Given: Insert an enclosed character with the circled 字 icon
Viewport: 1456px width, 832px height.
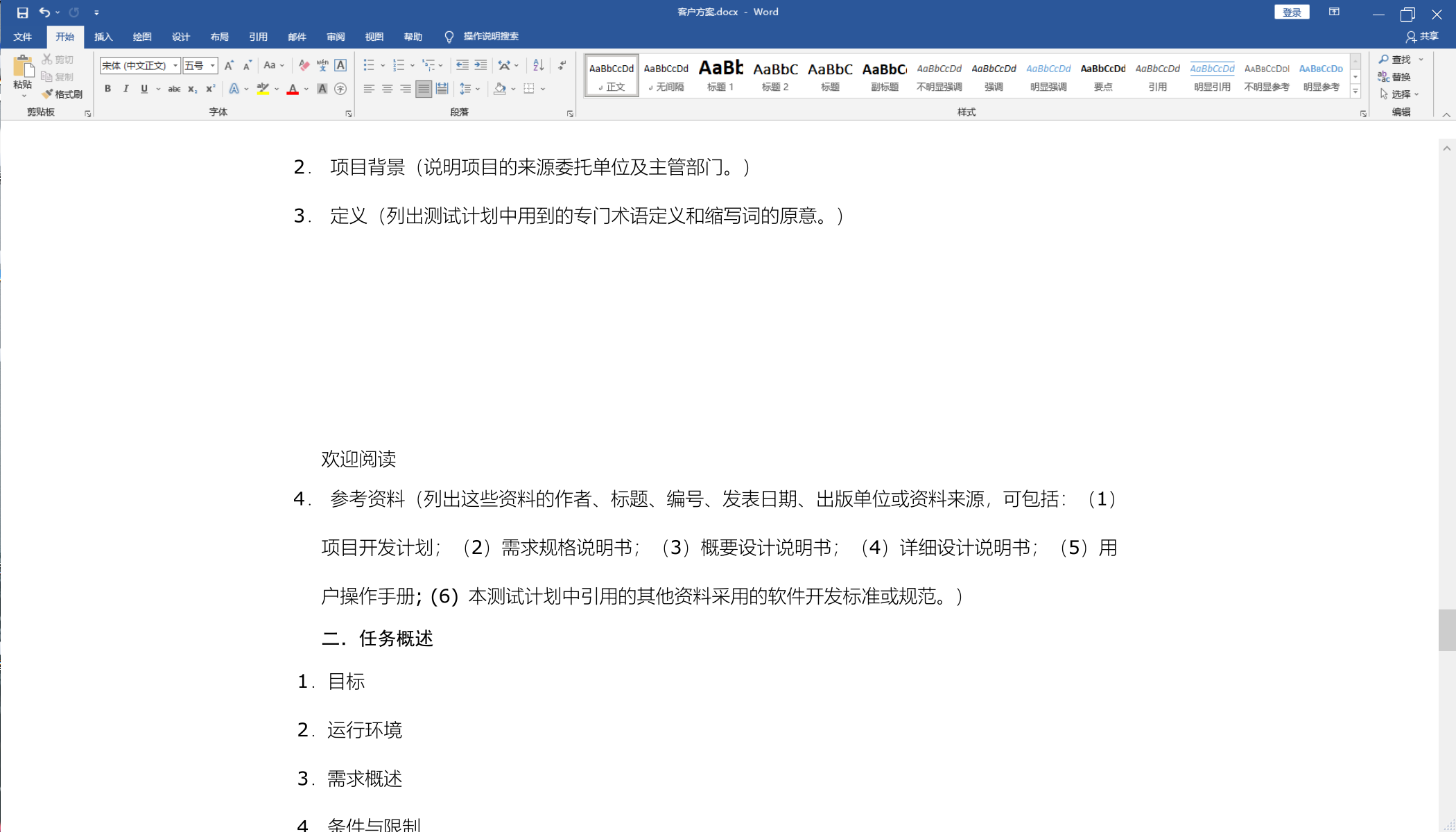Looking at the screenshot, I should pyautogui.click(x=340, y=89).
